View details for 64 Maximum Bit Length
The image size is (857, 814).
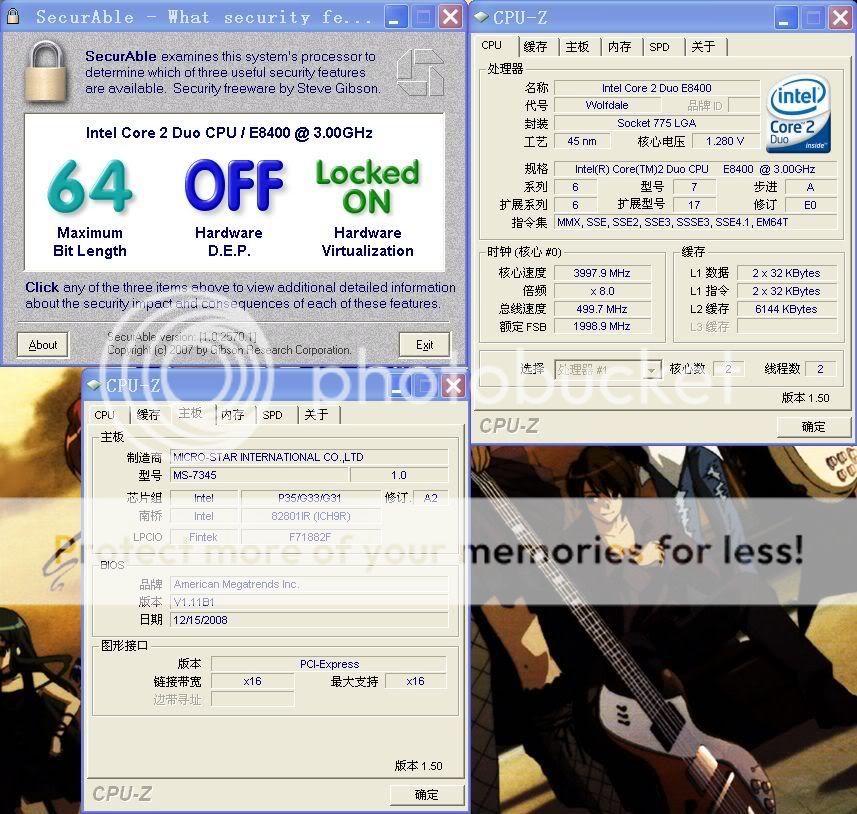[90, 208]
